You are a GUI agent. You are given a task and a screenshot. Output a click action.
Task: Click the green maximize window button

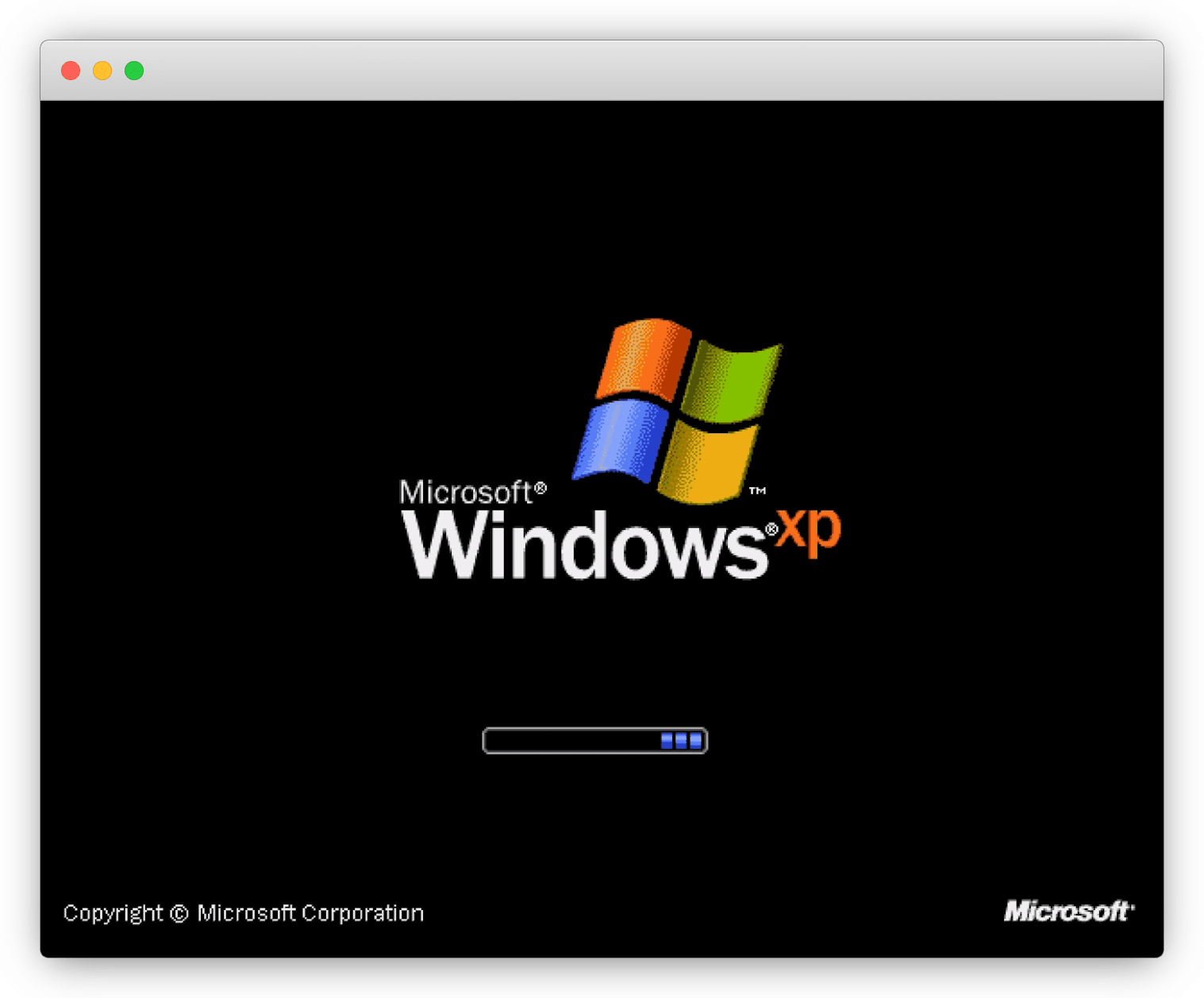click(134, 71)
